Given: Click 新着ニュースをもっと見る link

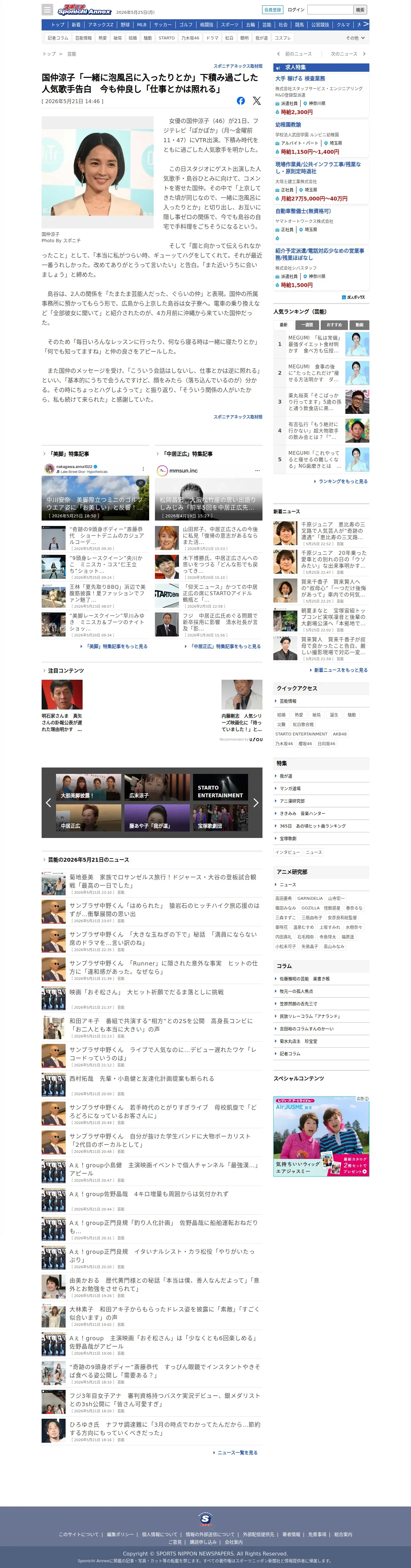Looking at the screenshot, I should (339, 670).
